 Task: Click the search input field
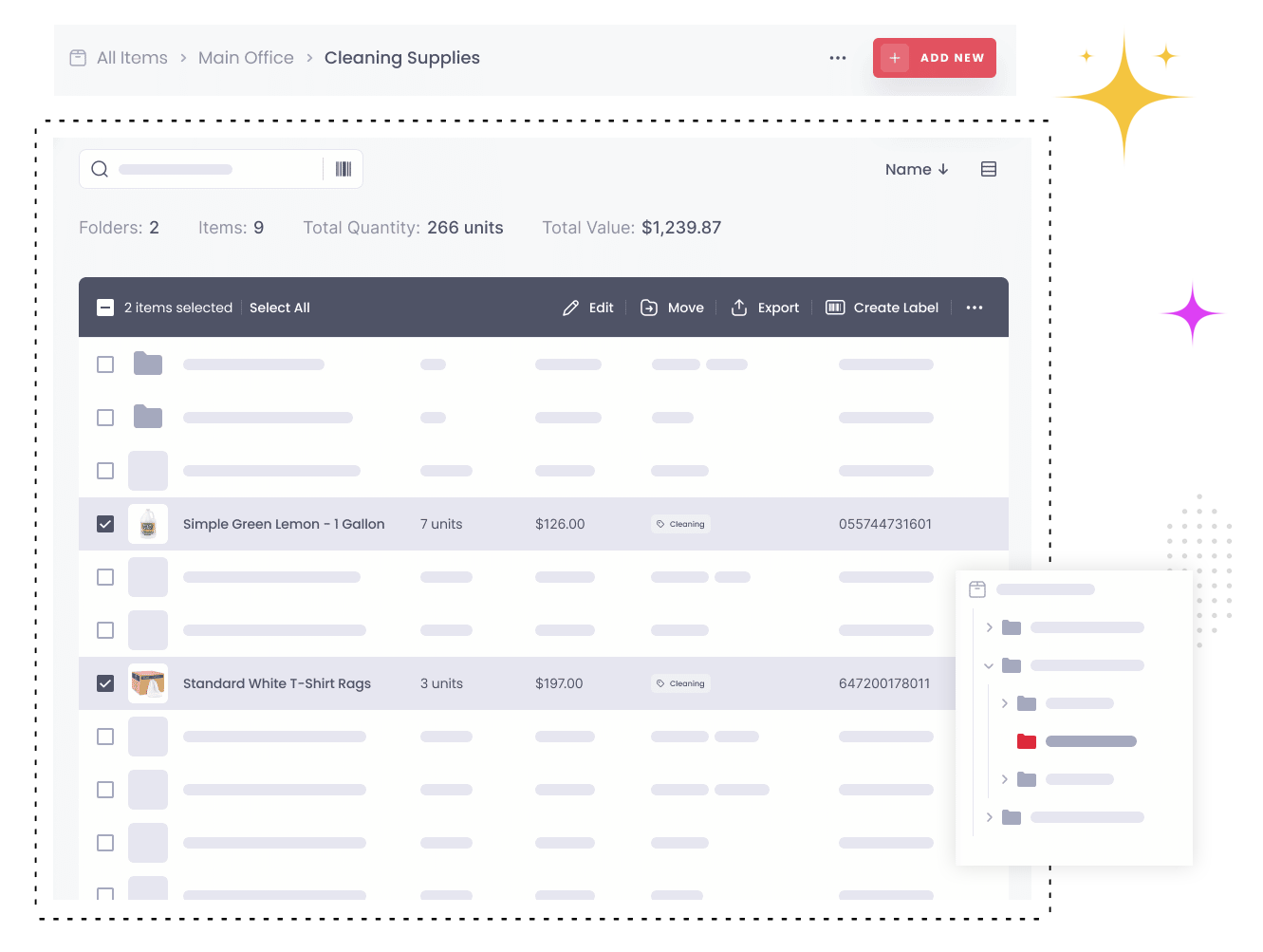(209, 169)
